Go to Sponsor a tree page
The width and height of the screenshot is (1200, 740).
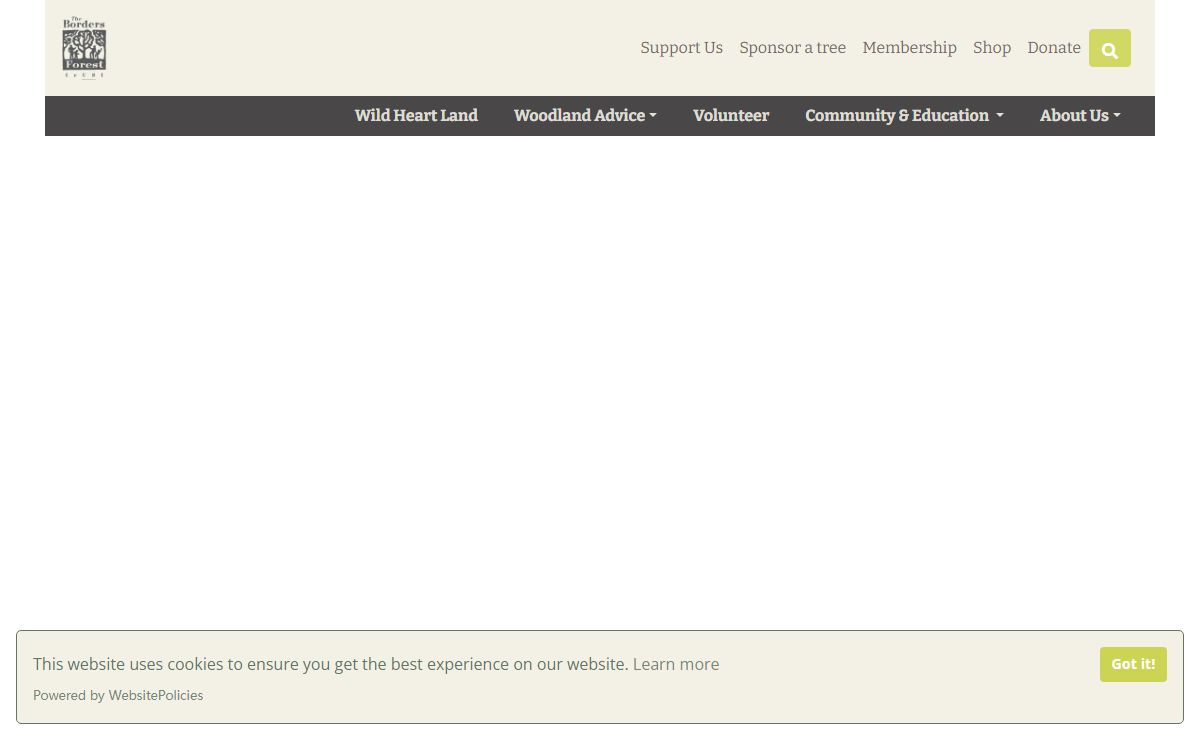click(792, 48)
